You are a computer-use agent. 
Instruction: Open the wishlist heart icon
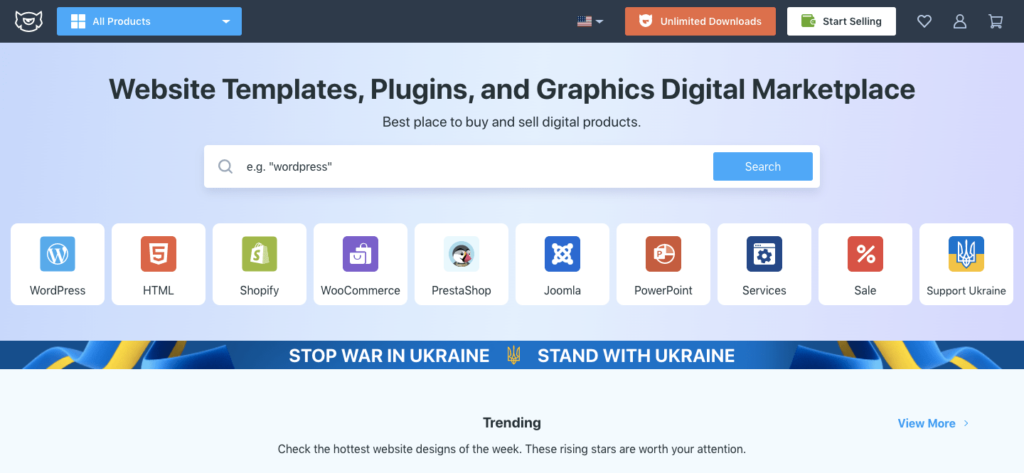[924, 21]
